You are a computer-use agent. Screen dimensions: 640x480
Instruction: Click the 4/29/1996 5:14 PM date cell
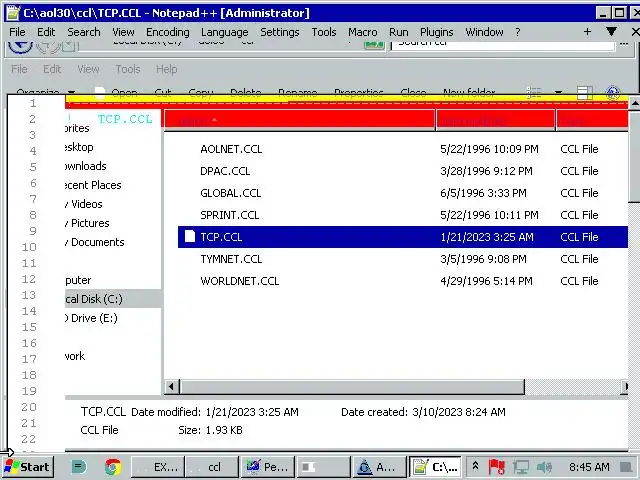(486, 282)
